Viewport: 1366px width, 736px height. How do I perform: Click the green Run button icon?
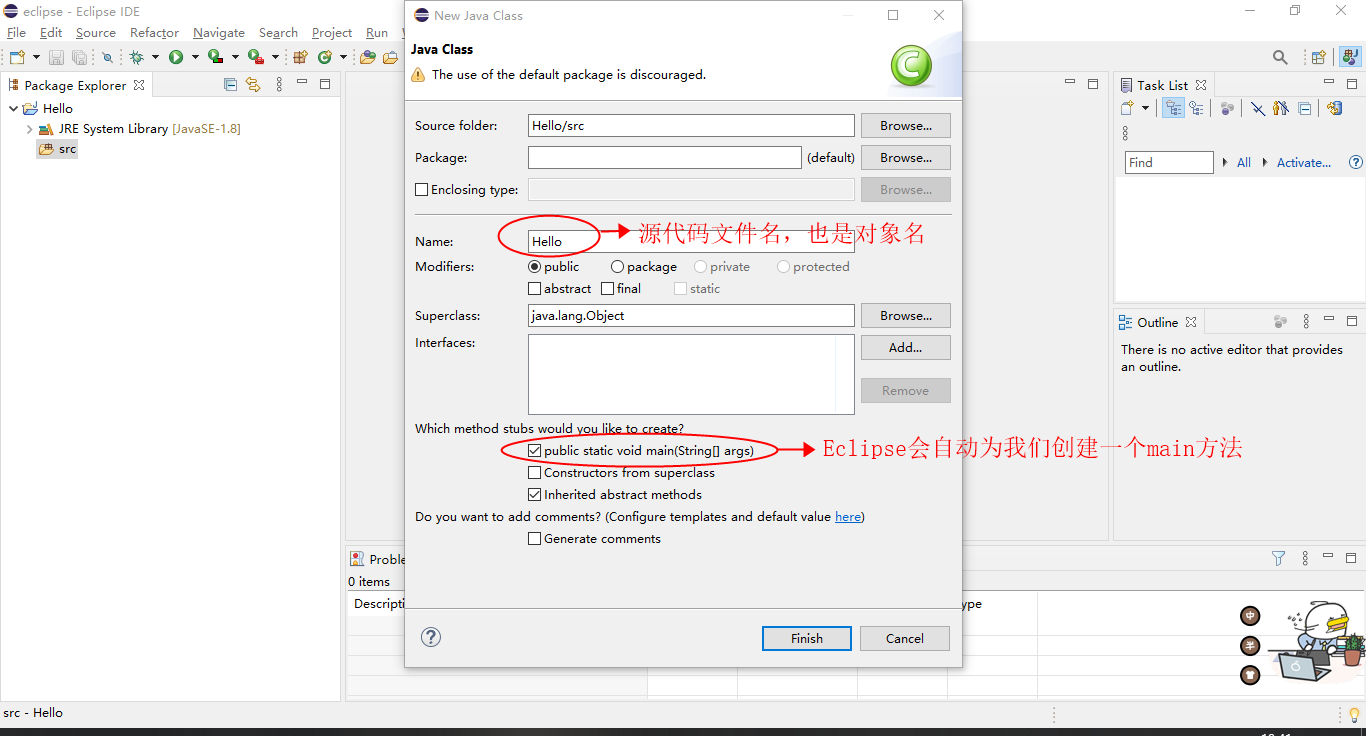point(176,57)
